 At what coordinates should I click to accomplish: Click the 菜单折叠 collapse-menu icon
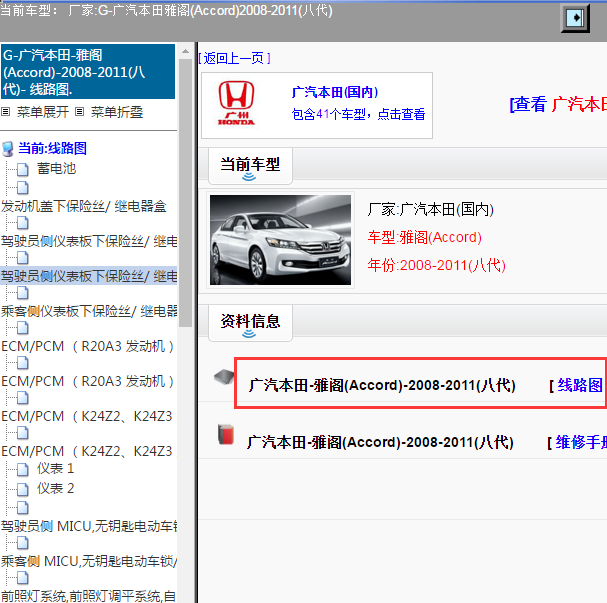click(x=79, y=112)
